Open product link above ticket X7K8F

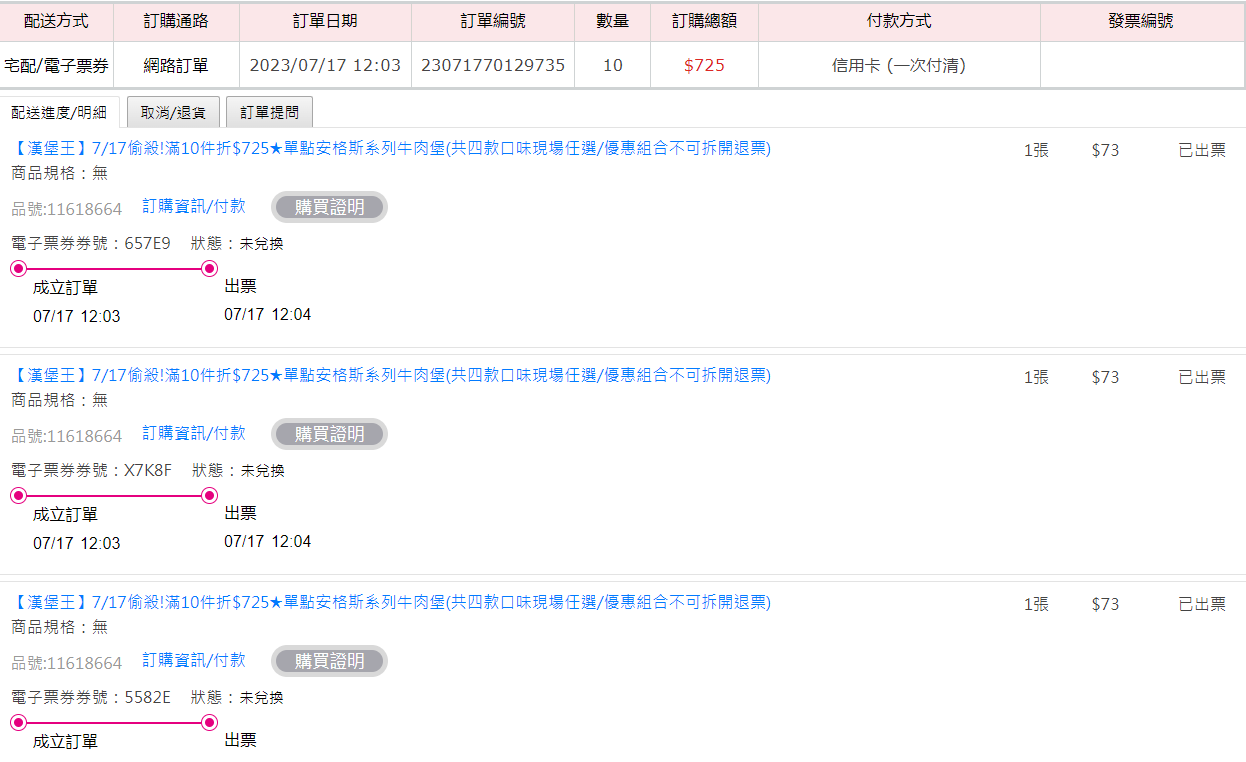[391, 376]
